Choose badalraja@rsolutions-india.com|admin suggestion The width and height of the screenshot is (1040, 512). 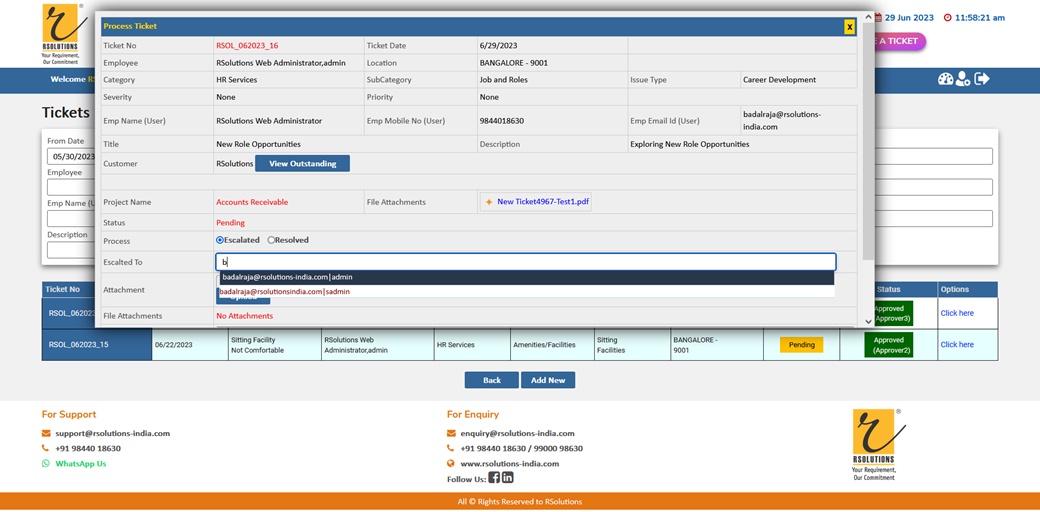[288, 277]
